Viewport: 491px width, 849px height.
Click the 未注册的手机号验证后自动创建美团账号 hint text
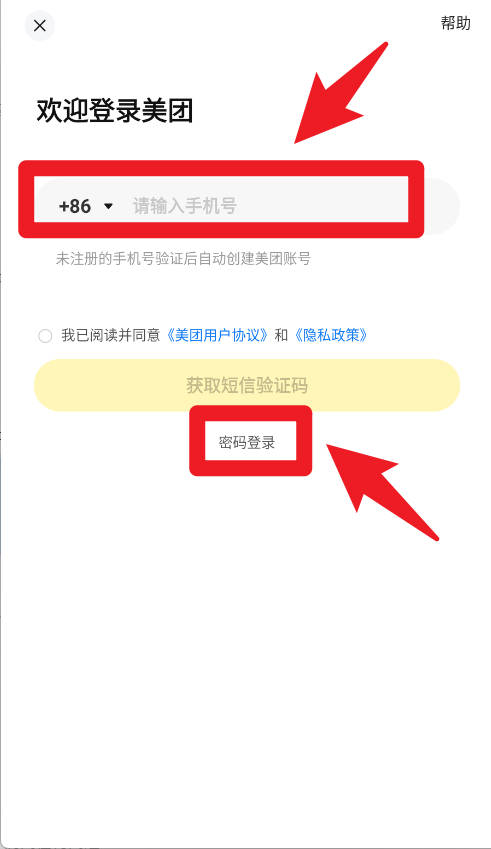point(183,258)
